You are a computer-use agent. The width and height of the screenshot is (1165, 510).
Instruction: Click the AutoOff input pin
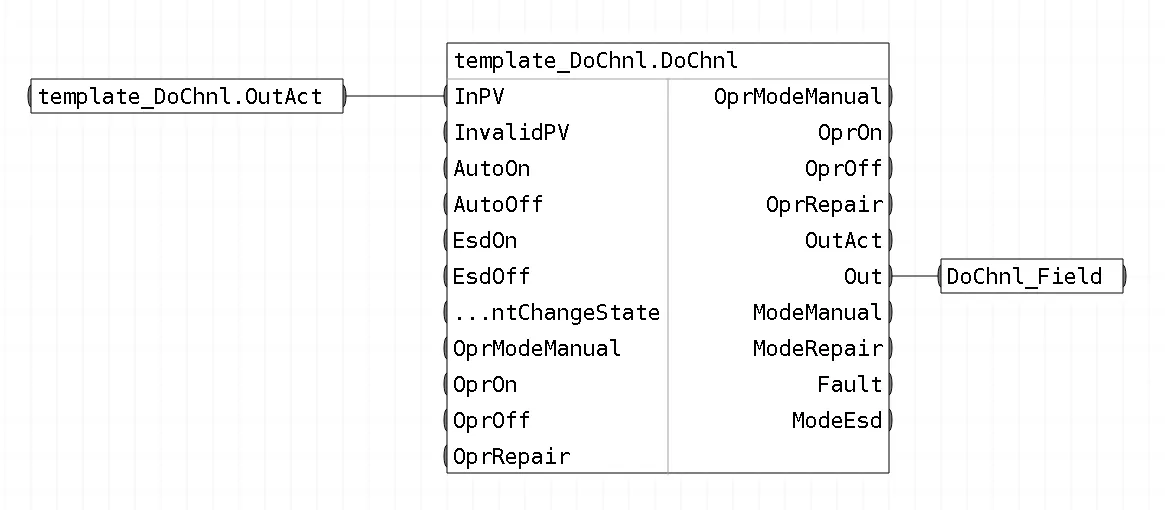(x=498, y=204)
